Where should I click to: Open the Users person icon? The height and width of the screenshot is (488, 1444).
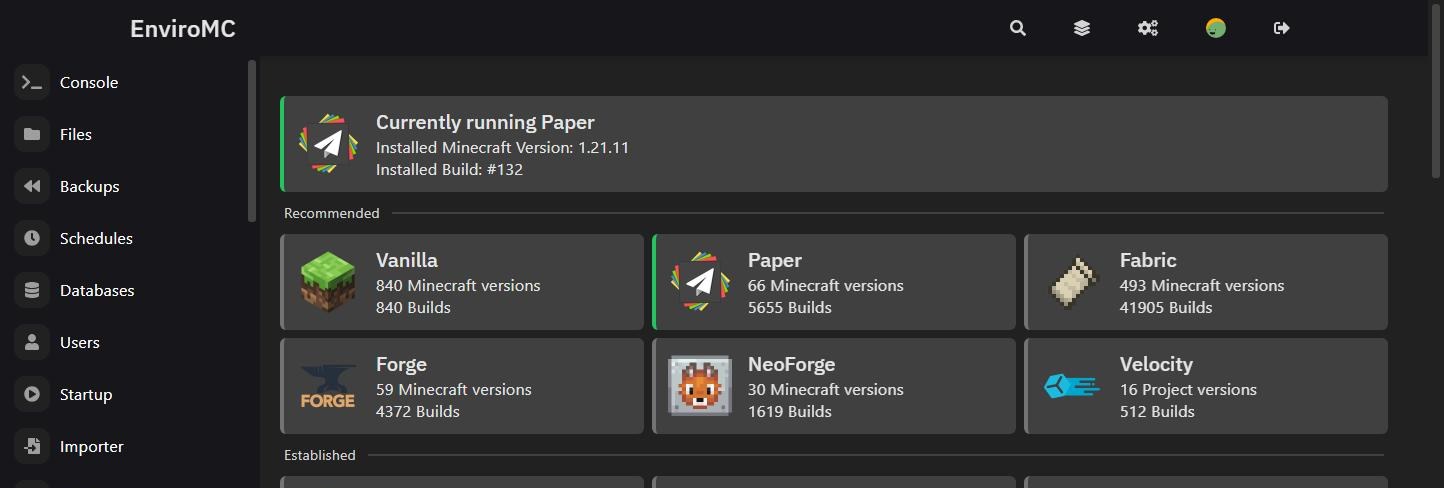pyautogui.click(x=32, y=342)
